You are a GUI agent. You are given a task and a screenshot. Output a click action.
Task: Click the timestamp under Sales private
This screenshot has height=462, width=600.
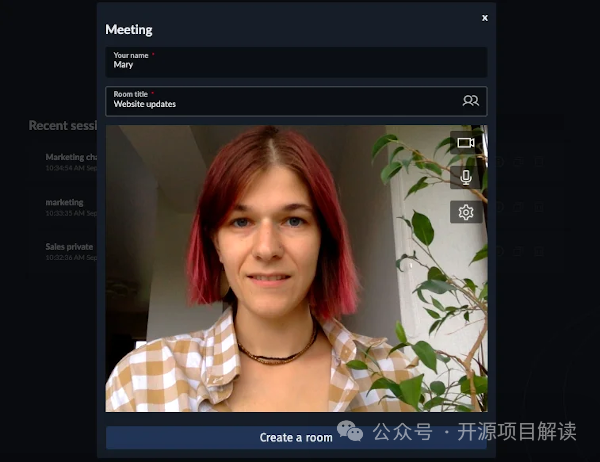pyautogui.click(x=71, y=257)
